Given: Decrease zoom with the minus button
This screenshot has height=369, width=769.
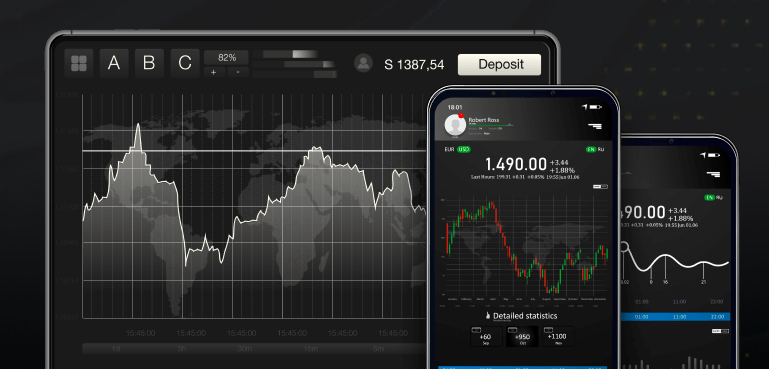Looking at the screenshot, I should pos(238,72).
